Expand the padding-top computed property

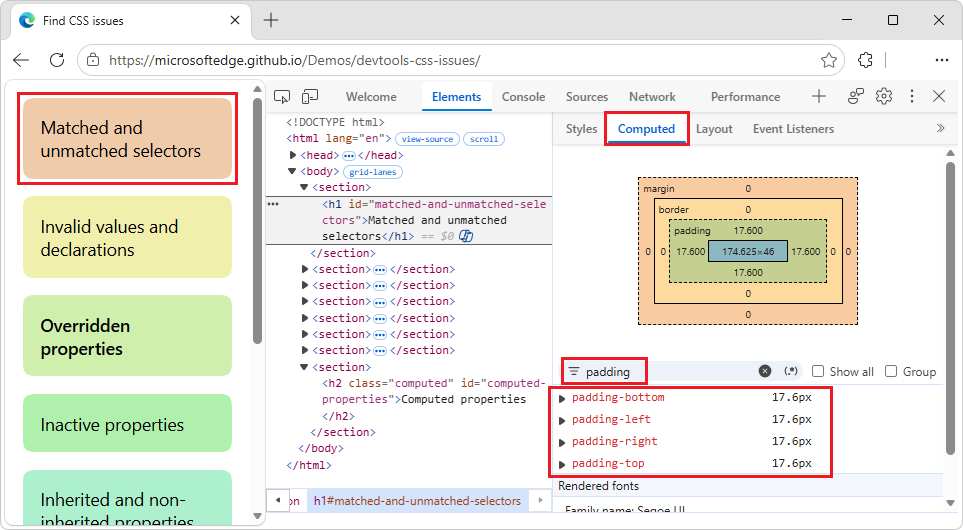tap(562, 464)
